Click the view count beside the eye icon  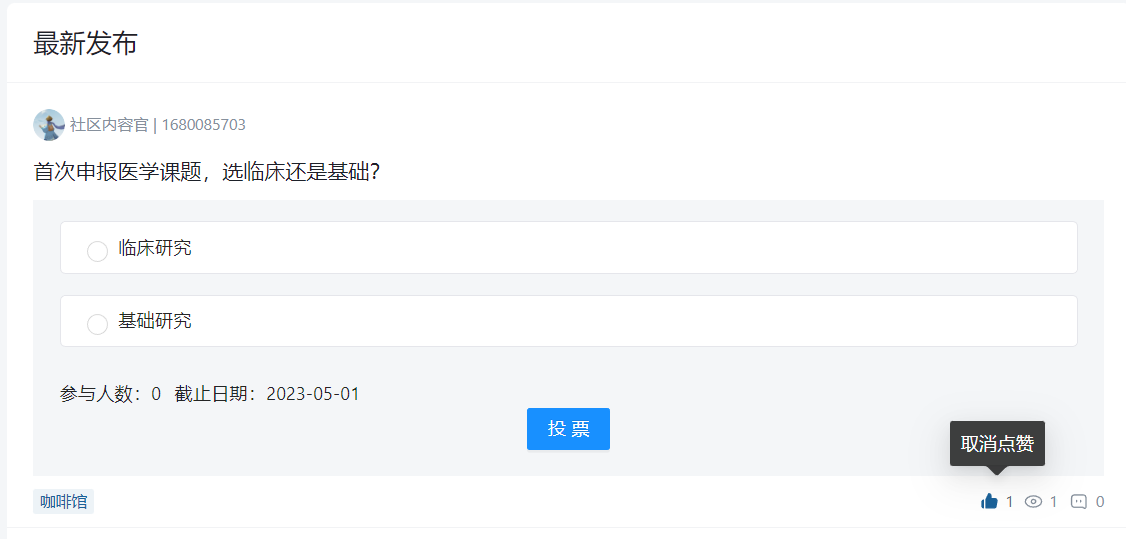click(x=1053, y=501)
